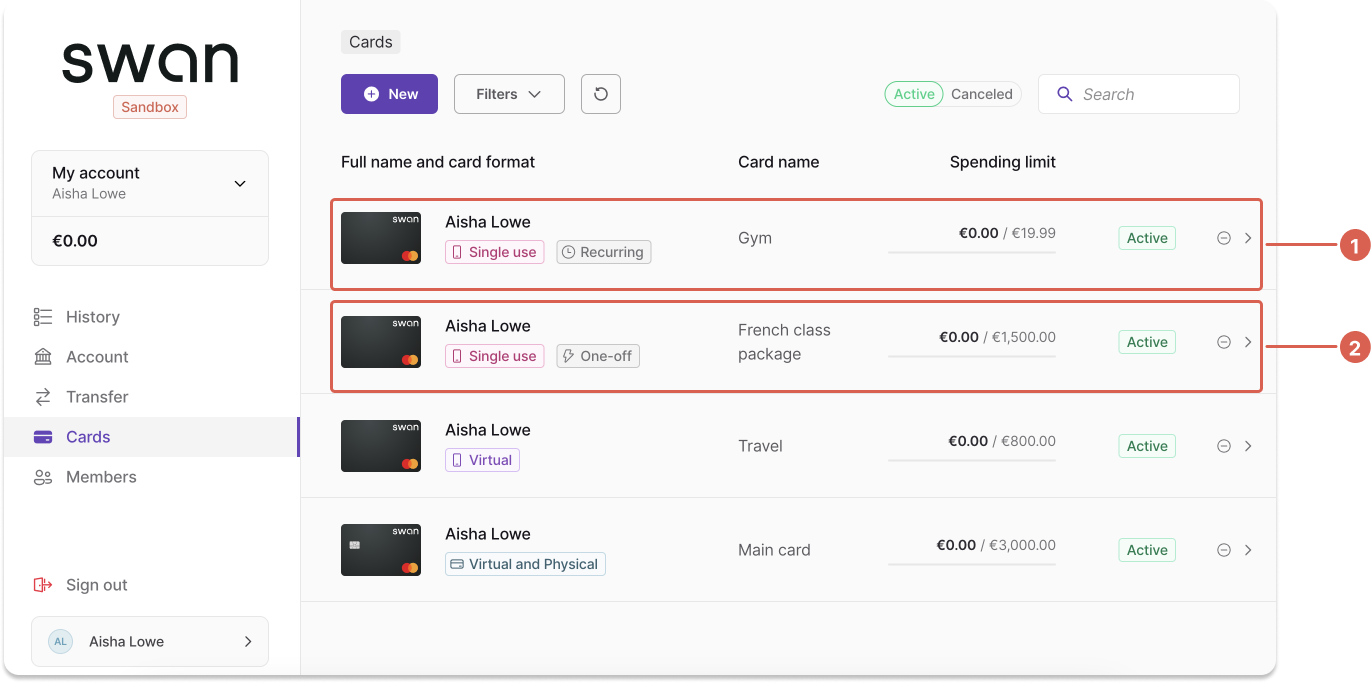This screenshot has height=683, width=1371.
Task: Select the Account sidebar icon
Action: (42, 356)
